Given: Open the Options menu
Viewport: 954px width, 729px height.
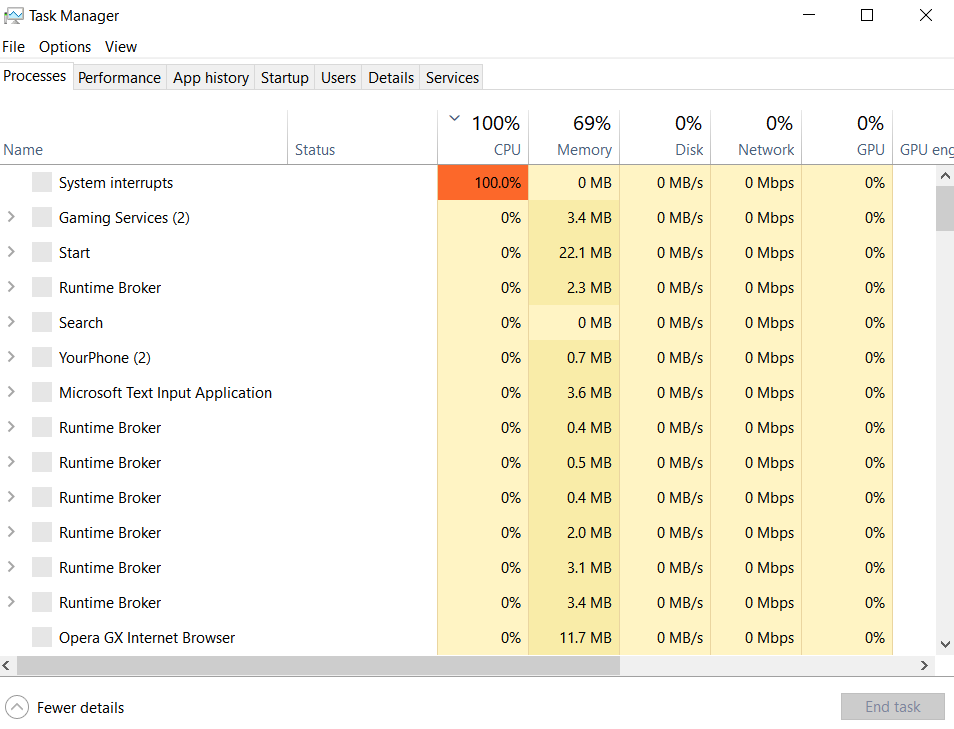Looking at the screenshot, I should (x=65, y=47).
